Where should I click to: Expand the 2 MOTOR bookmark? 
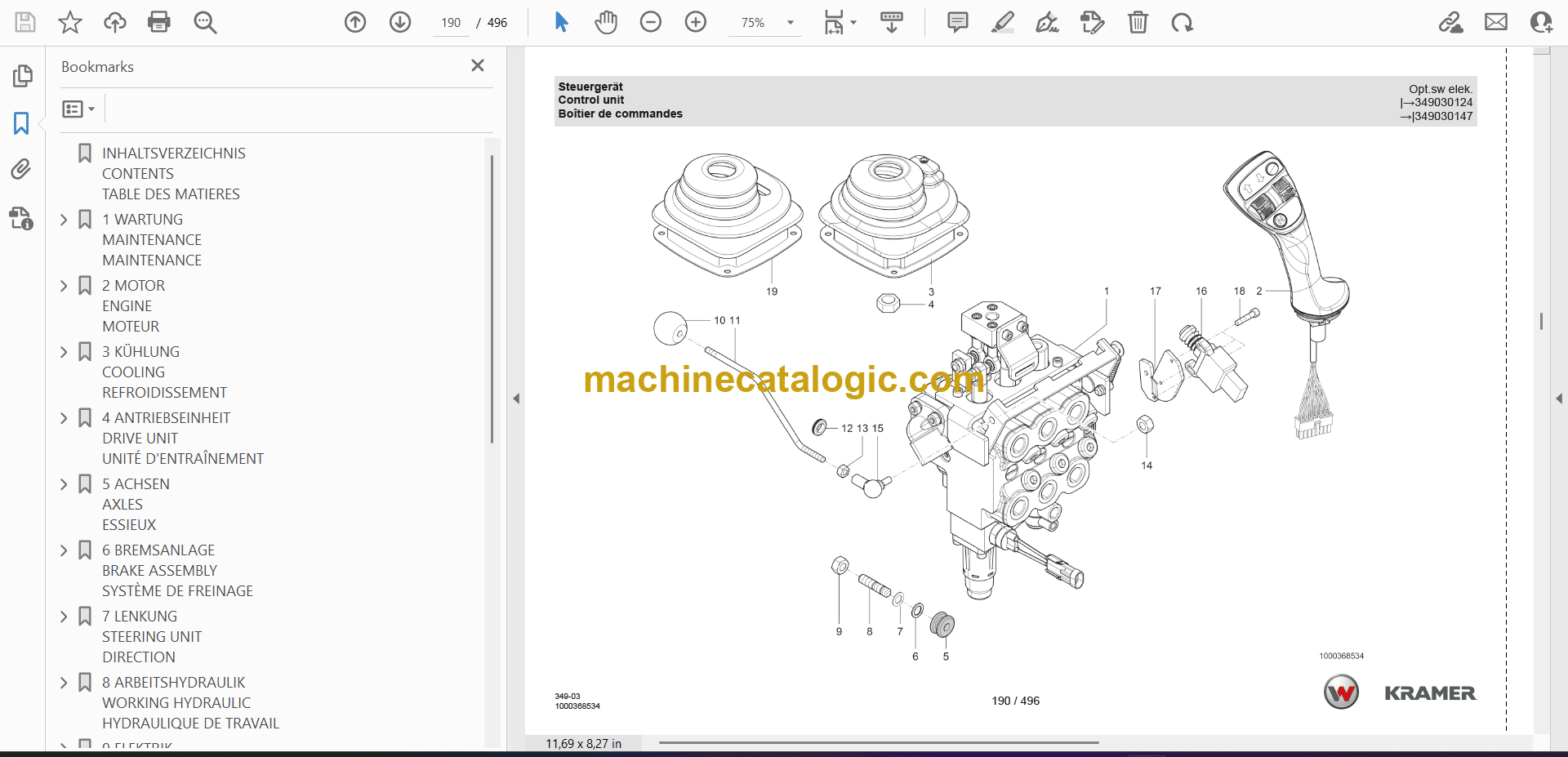tap(65, 286)
